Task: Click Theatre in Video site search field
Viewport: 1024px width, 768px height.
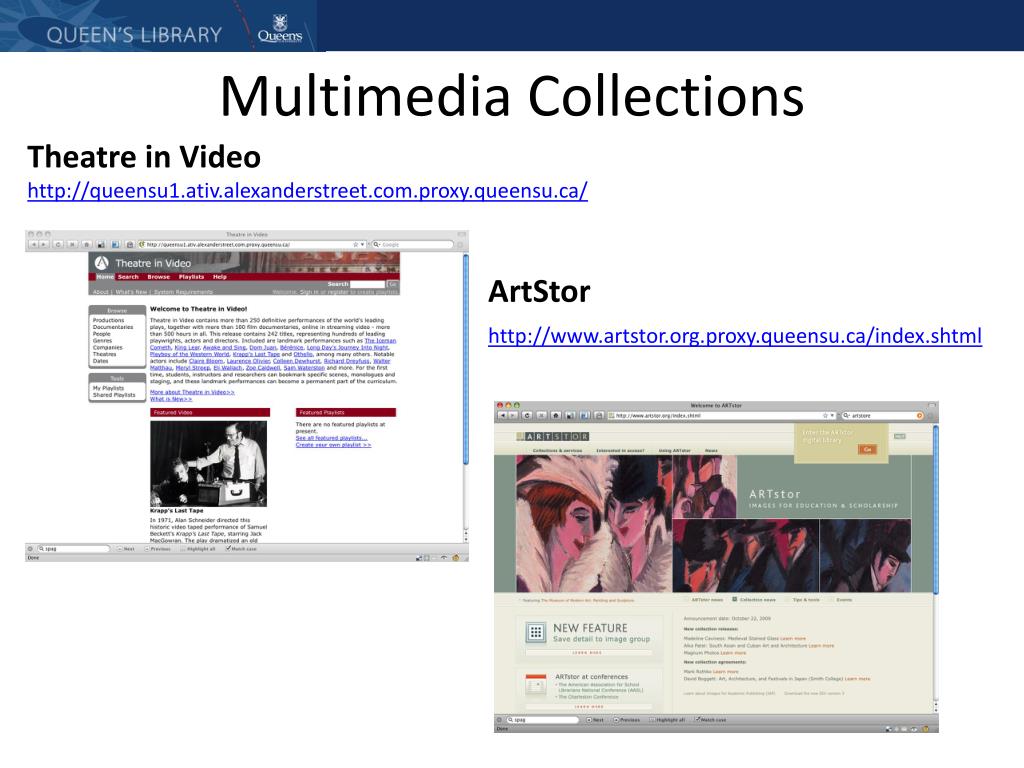Action: pos(368,284)
